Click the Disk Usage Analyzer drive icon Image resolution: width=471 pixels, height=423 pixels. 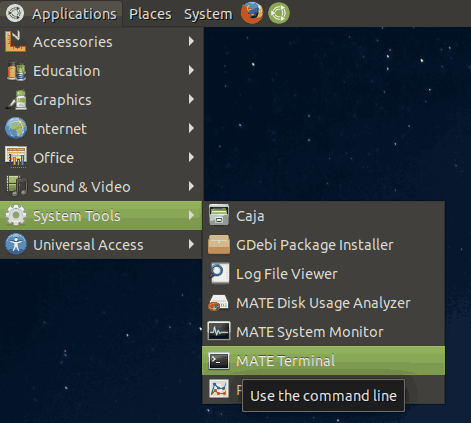(x=219, y=303)
